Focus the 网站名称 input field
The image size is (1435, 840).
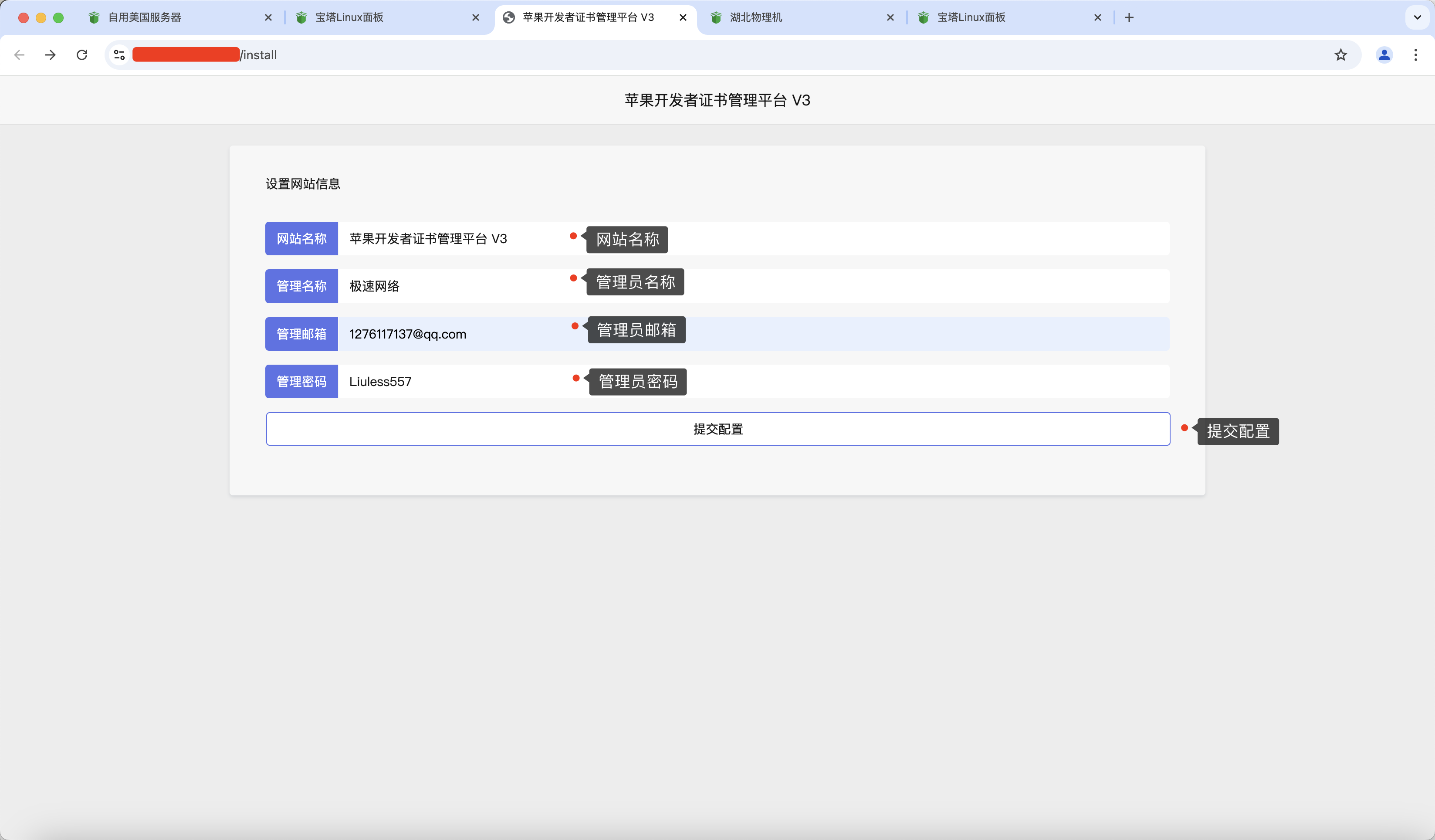[x=753, y=239]
